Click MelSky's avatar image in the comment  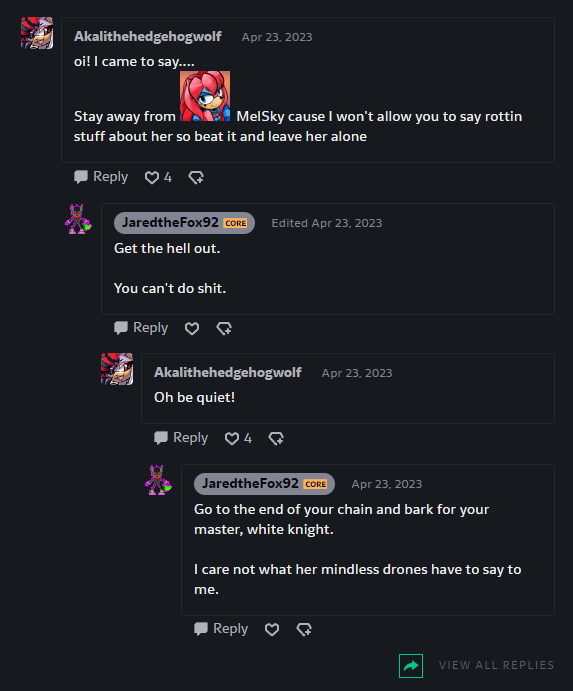[205, 96]
